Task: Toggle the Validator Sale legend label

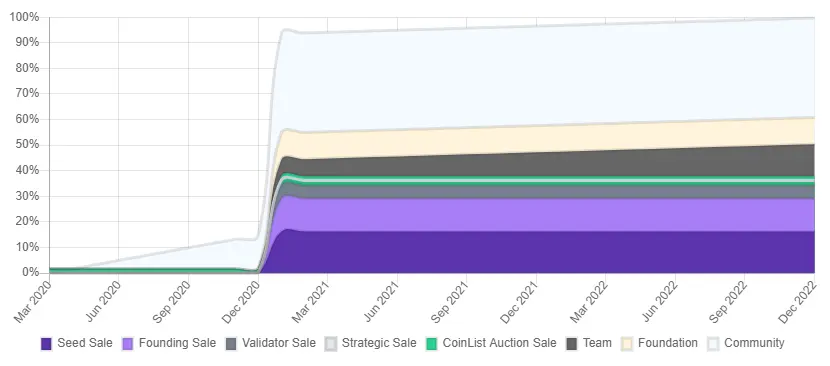Action: pos(279,343)
